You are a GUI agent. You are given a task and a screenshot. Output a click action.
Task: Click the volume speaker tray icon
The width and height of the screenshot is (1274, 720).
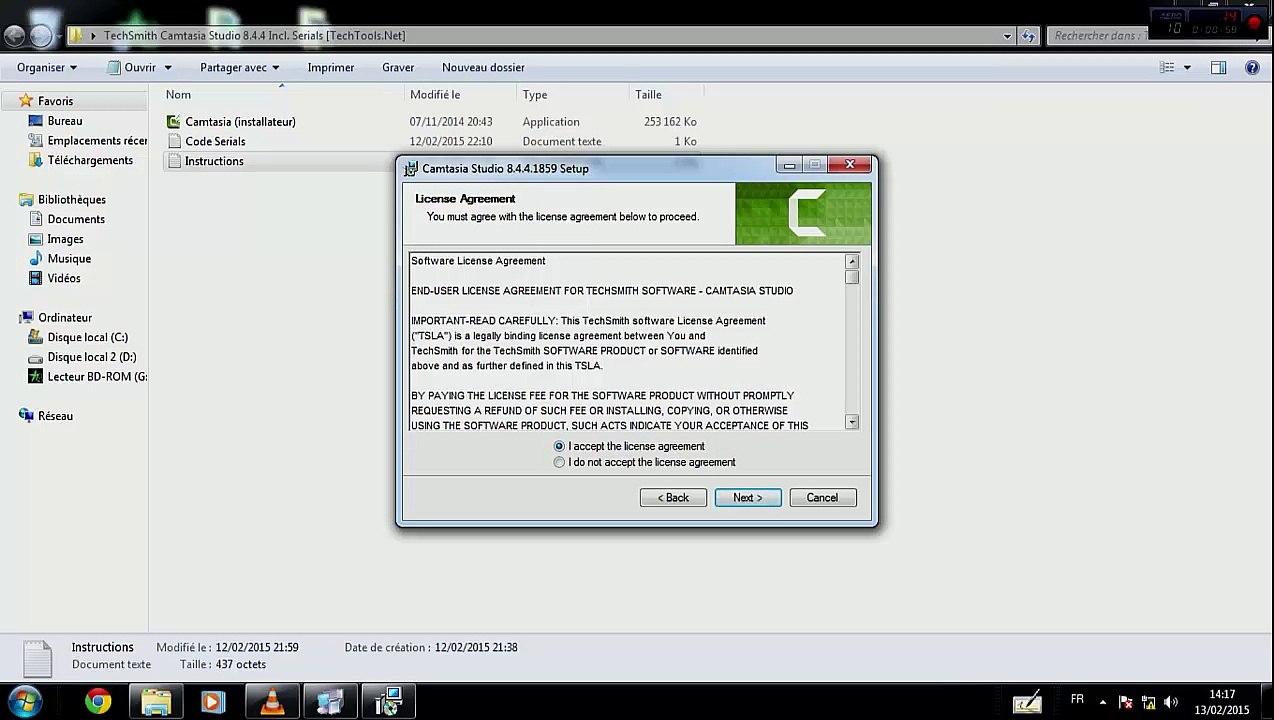click(1171, 702)
